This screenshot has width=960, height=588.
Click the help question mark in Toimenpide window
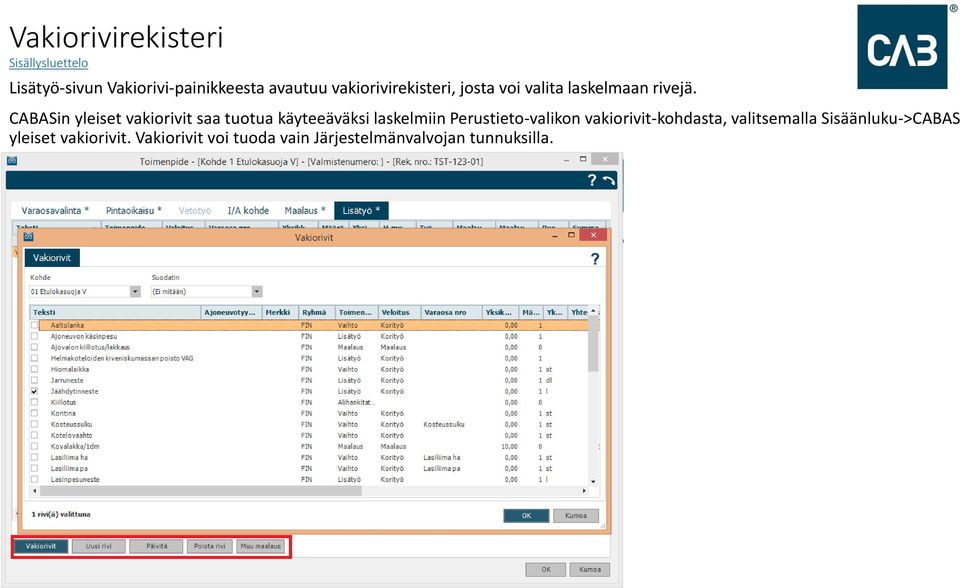[591, 180]
